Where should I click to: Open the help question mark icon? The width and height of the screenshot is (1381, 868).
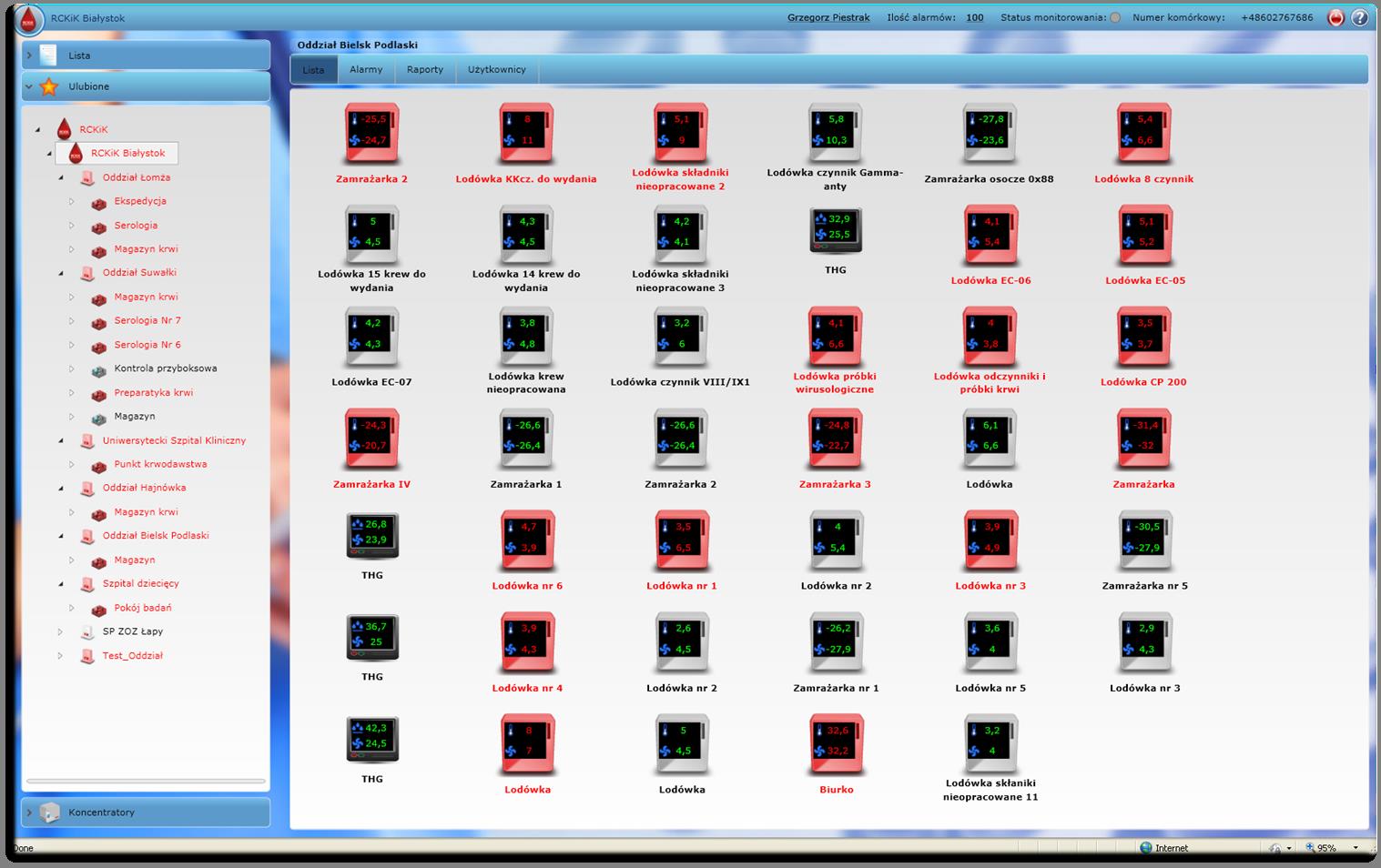[1359, 18]
